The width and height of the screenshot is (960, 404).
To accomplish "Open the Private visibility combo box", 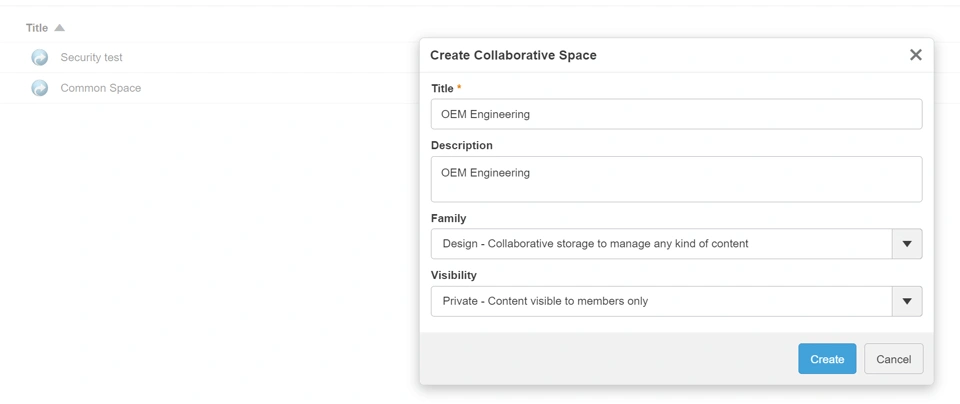I will (x=661, y=301).
